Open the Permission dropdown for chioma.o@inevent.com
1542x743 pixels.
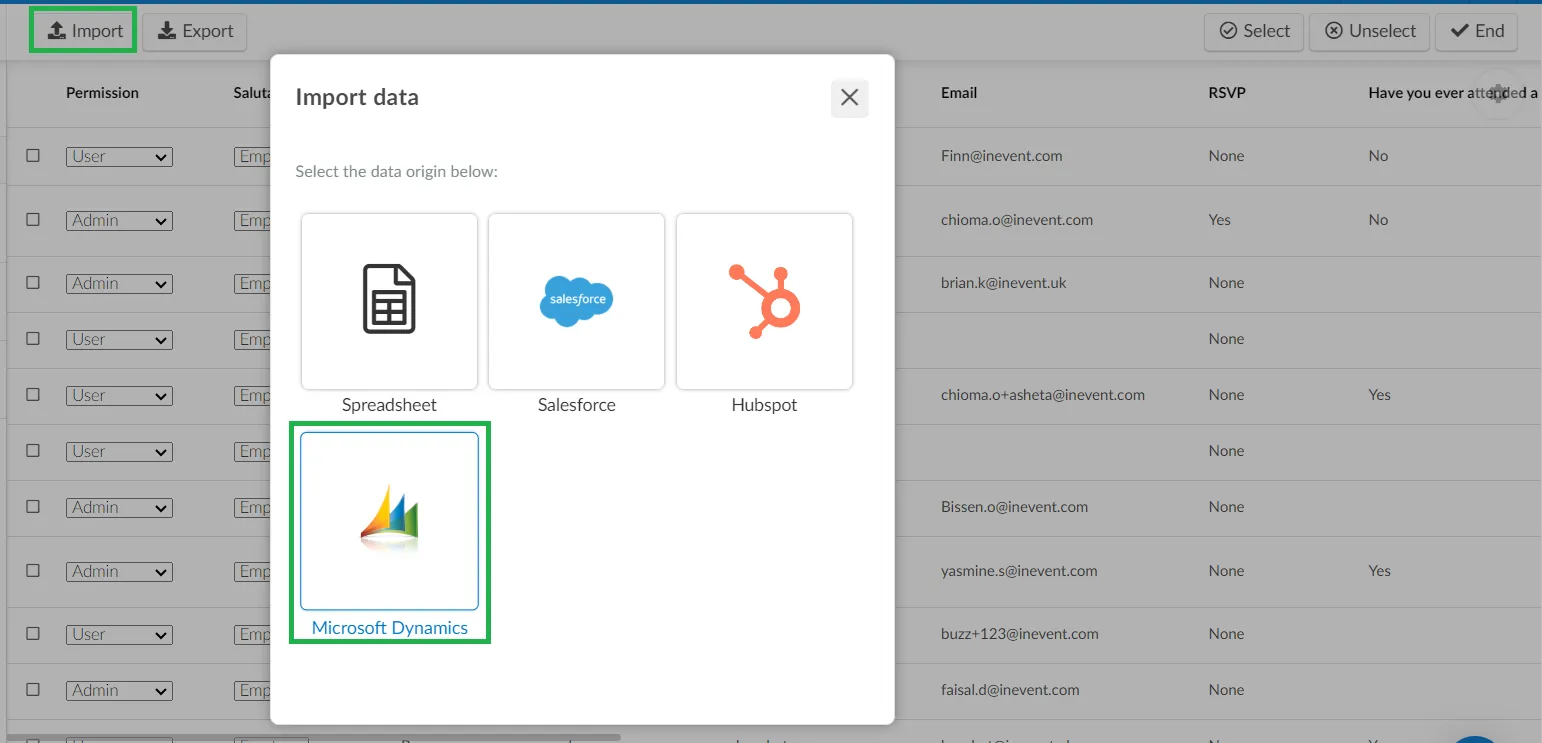119,221
